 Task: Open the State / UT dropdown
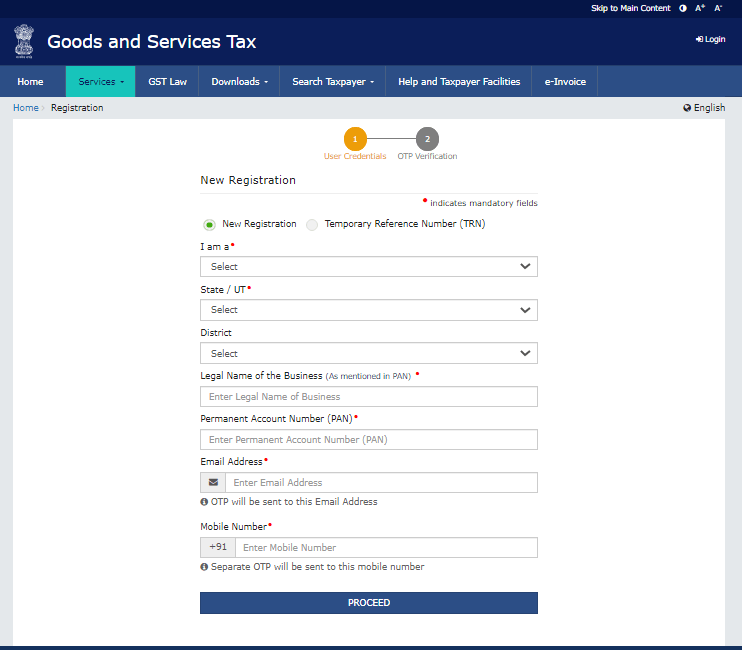click(369, 310)
